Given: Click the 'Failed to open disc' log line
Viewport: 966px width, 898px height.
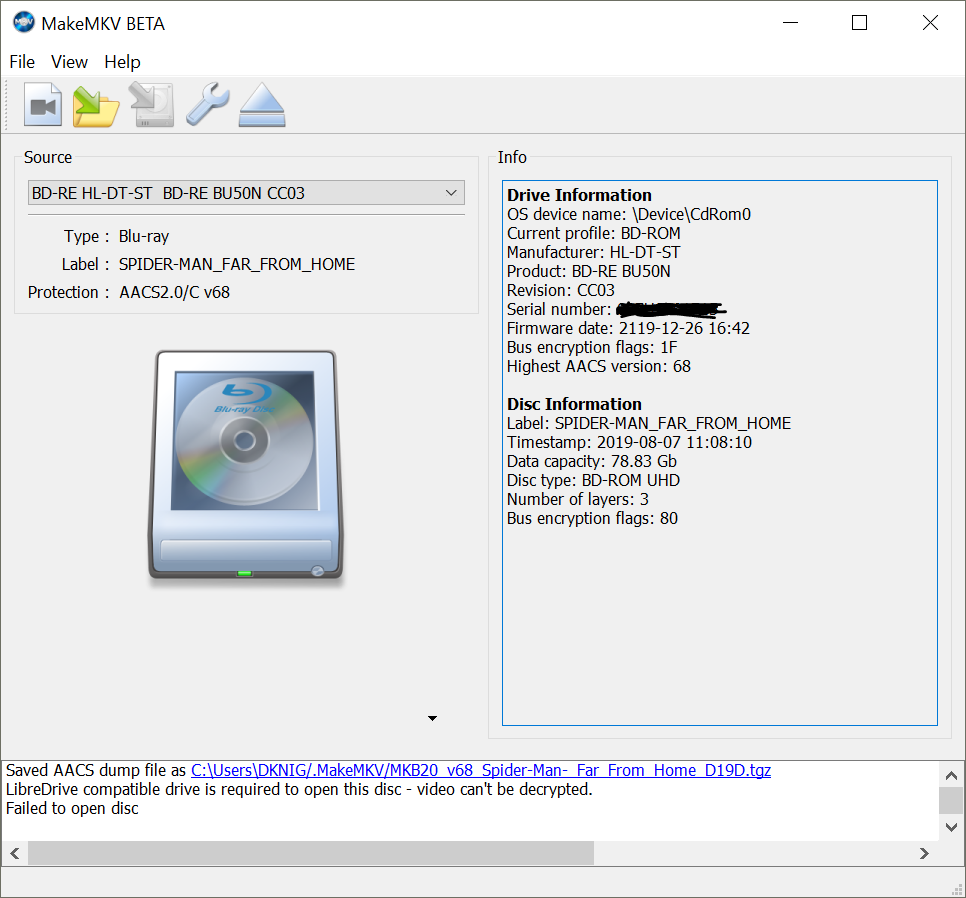Looking at the screenshot, I should click(x=72, y=809).
